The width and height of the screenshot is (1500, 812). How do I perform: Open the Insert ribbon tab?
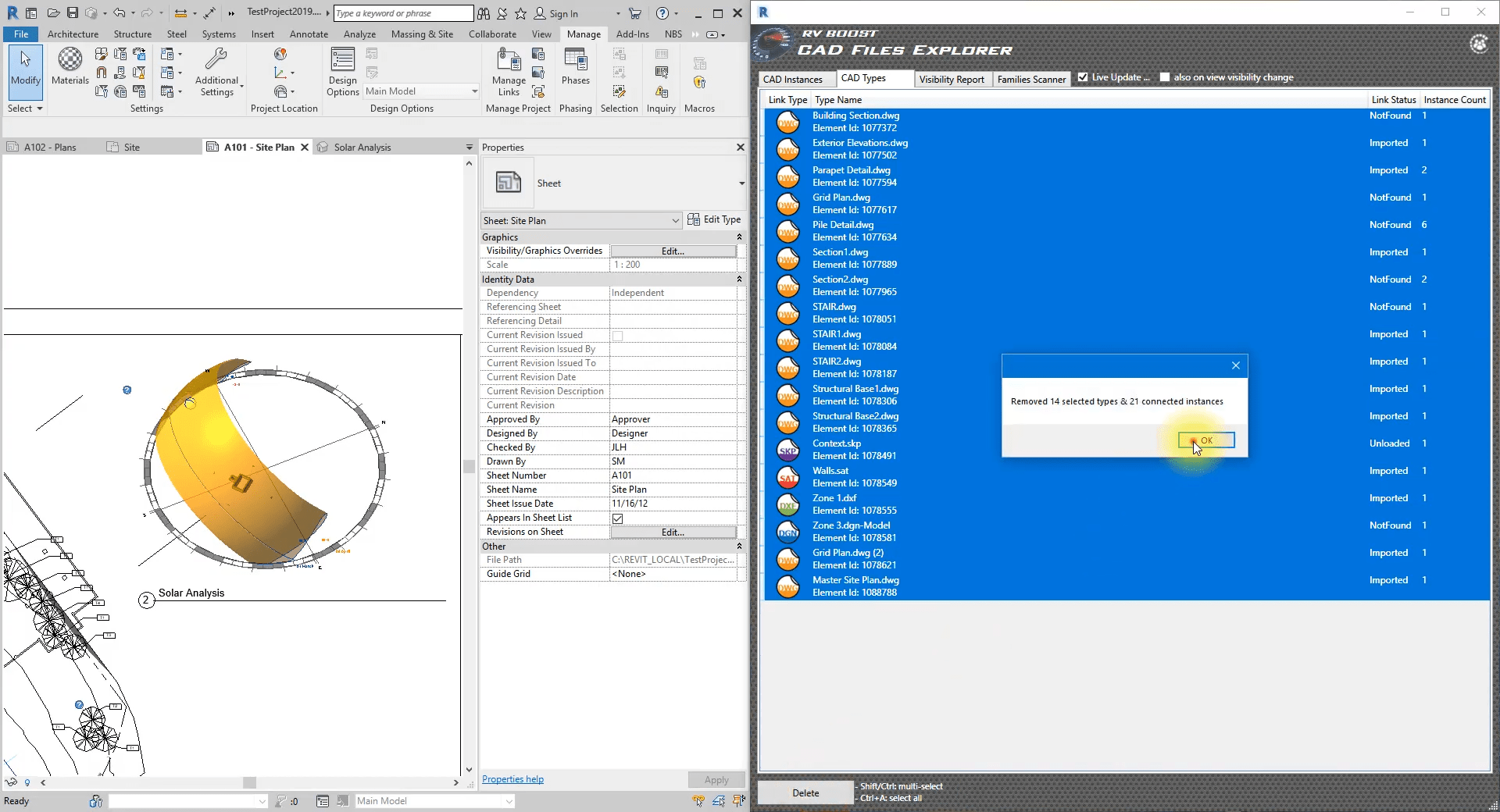click(x=262, y=34)
